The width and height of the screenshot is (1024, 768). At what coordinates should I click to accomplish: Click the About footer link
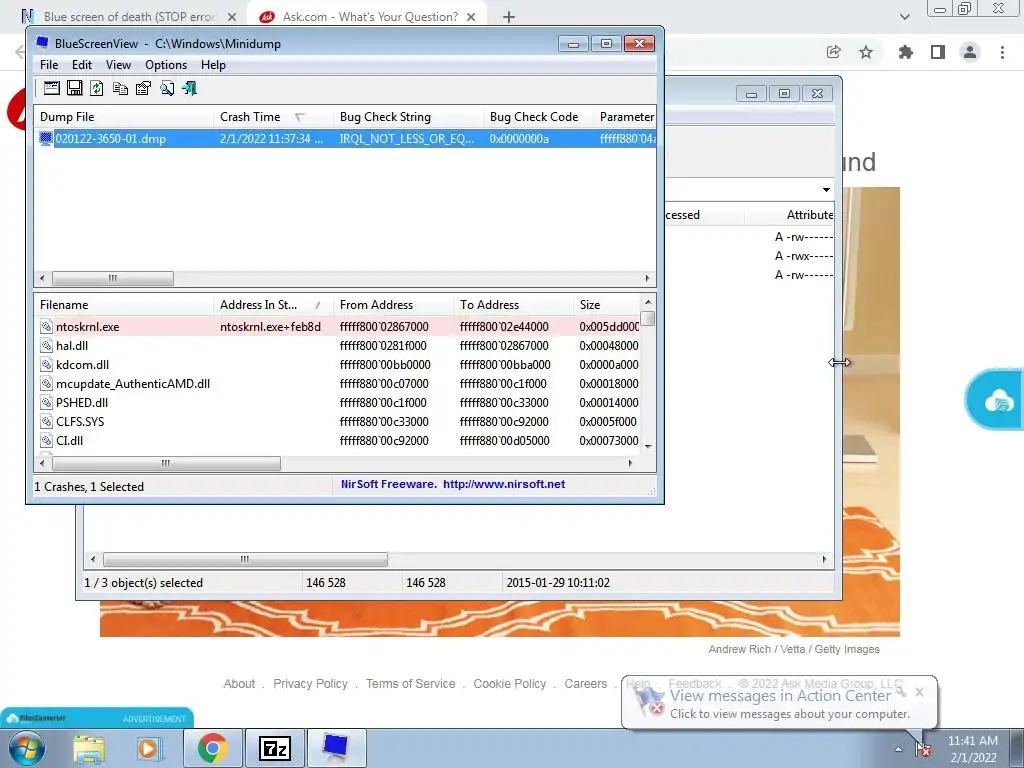coord(239,684)
